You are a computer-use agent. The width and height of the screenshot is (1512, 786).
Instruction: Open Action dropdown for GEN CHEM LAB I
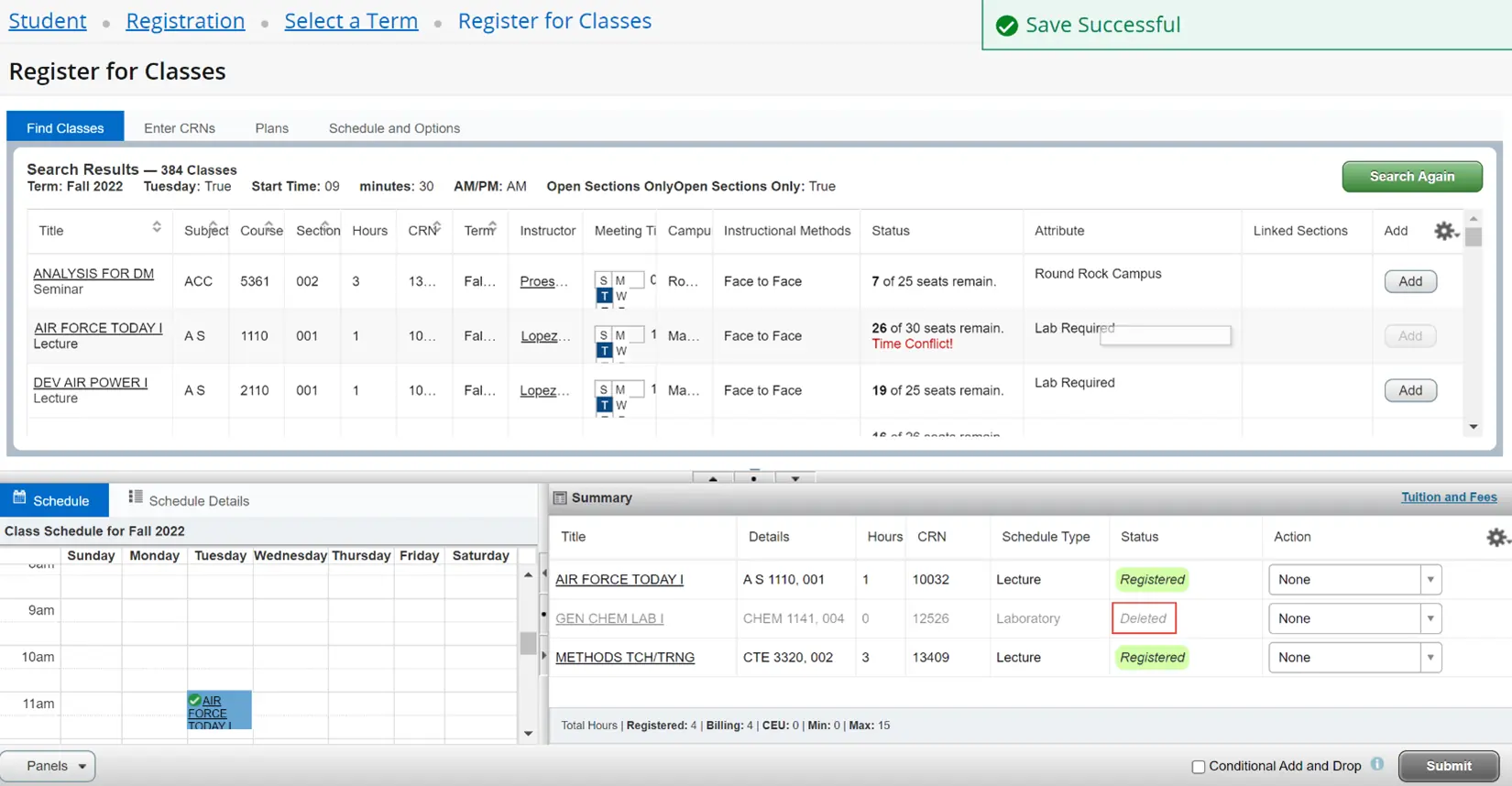point(1355,618)
